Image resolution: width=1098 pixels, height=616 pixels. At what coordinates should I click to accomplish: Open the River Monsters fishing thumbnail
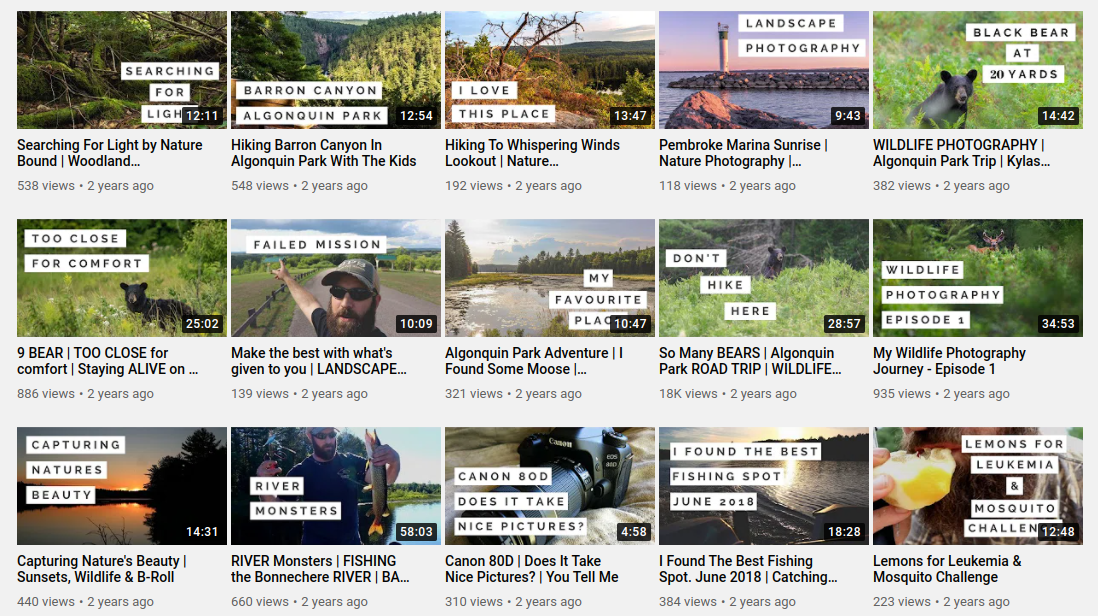(336, 486)
